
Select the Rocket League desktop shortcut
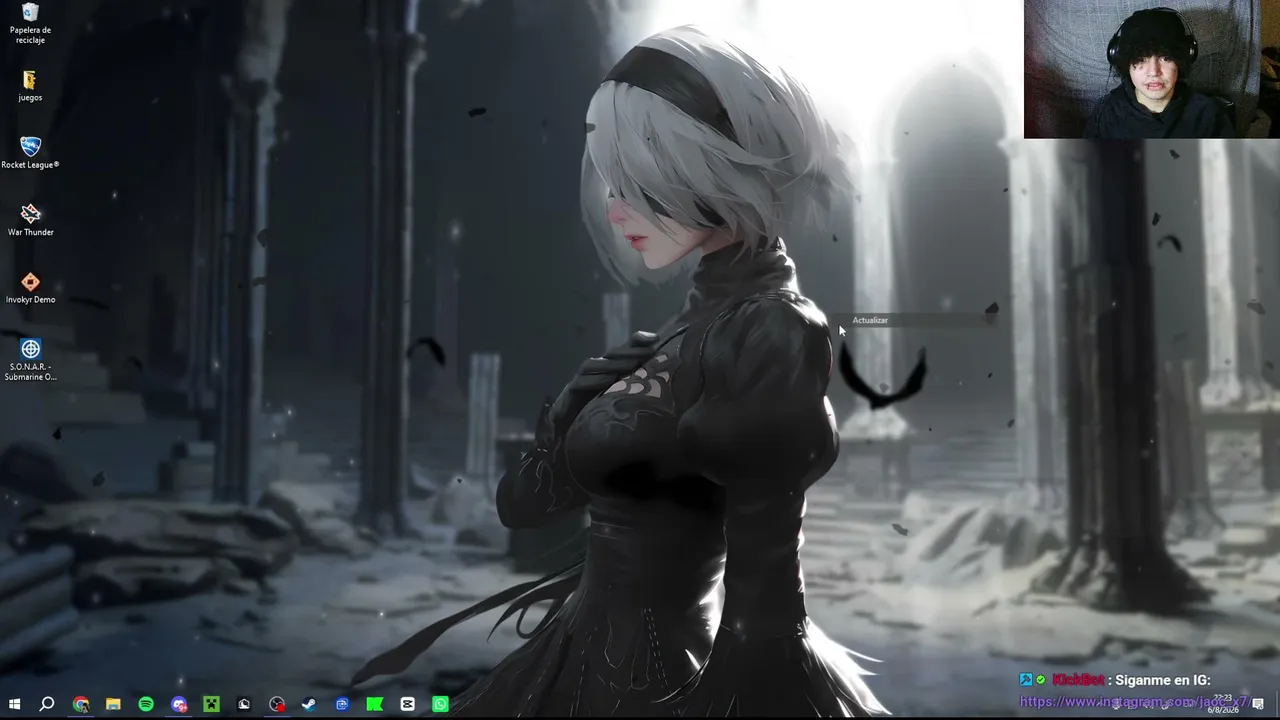click(x=30, y=153)
